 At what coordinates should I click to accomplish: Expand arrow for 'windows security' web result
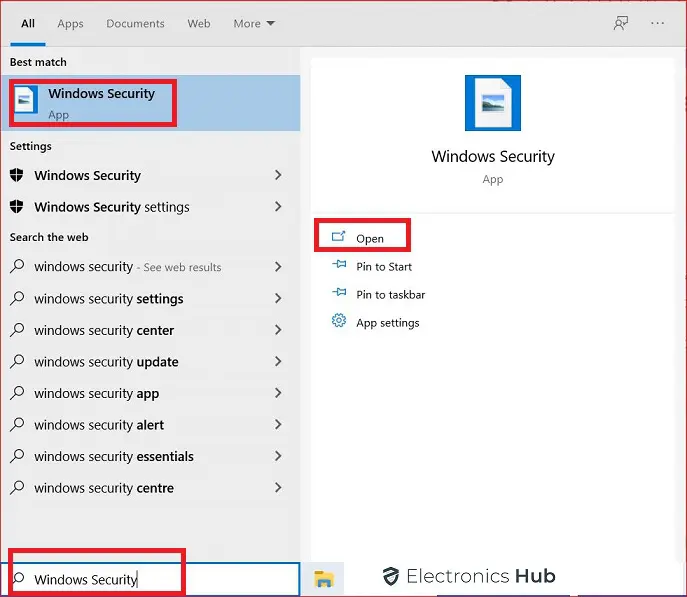[x=278, y=266]
